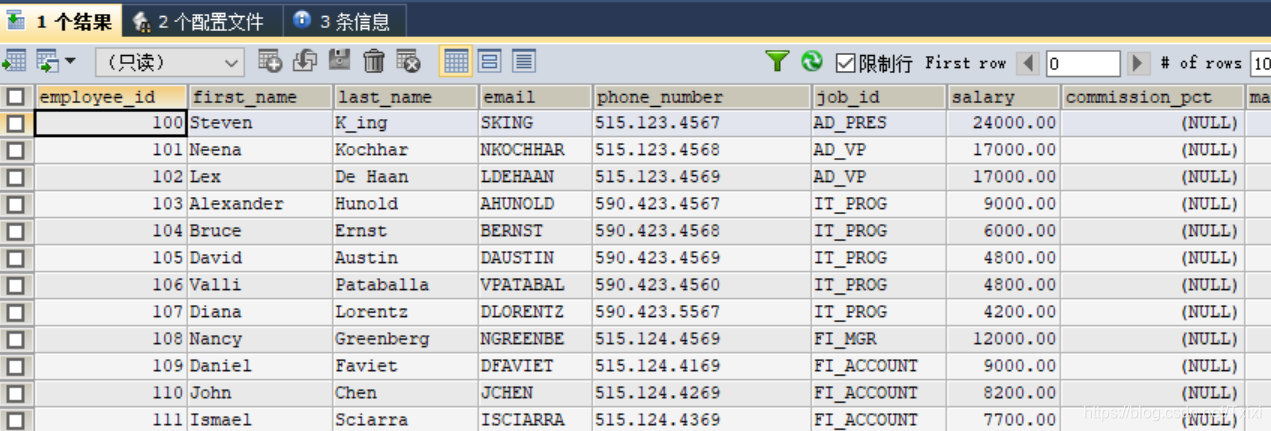Viewport: 1271px width, 431px height.
Task: Check the row checkbox for David
Action: (16, 259)
